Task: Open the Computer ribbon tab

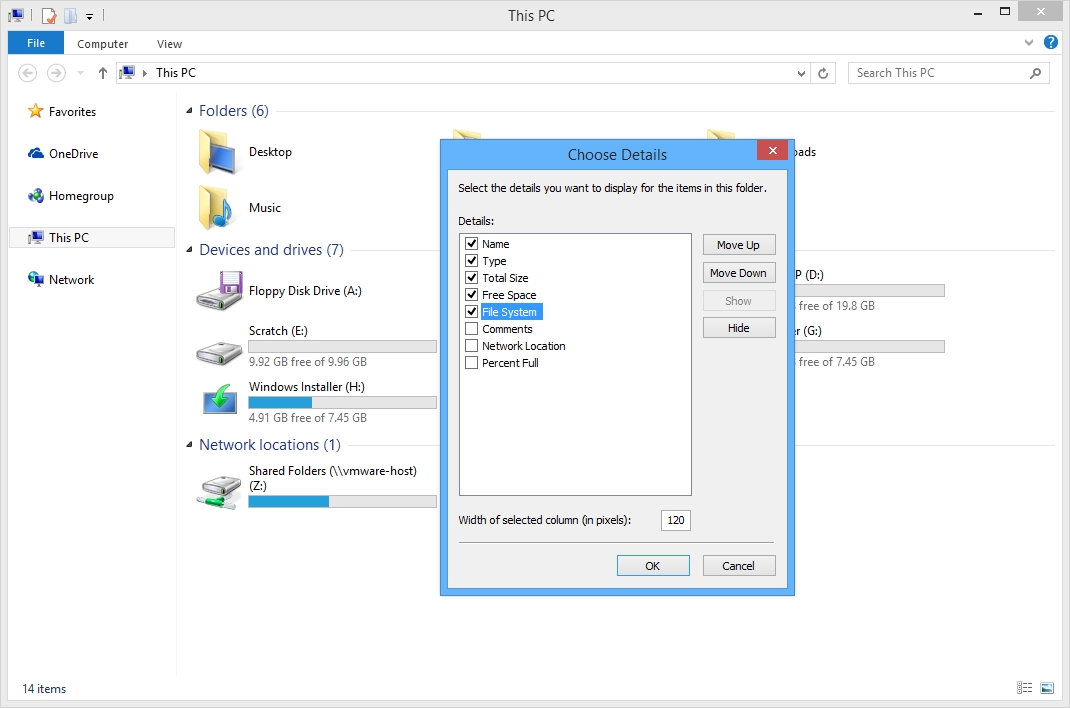Action: coord(102,44)
